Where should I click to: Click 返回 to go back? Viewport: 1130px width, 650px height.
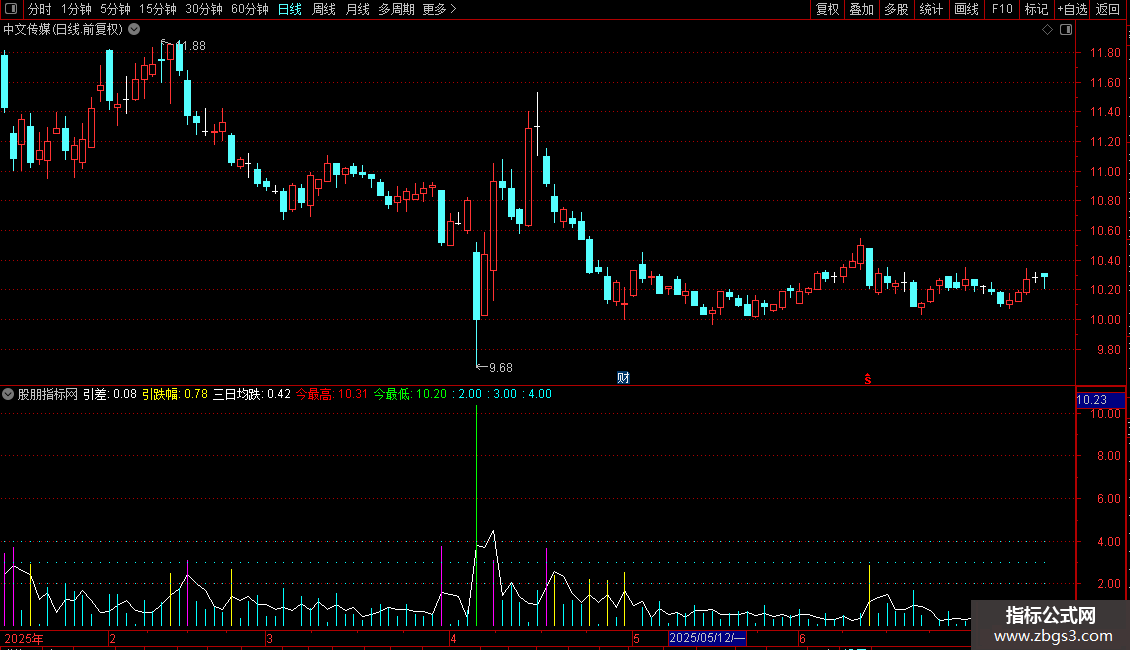(x=1108, y=9)
